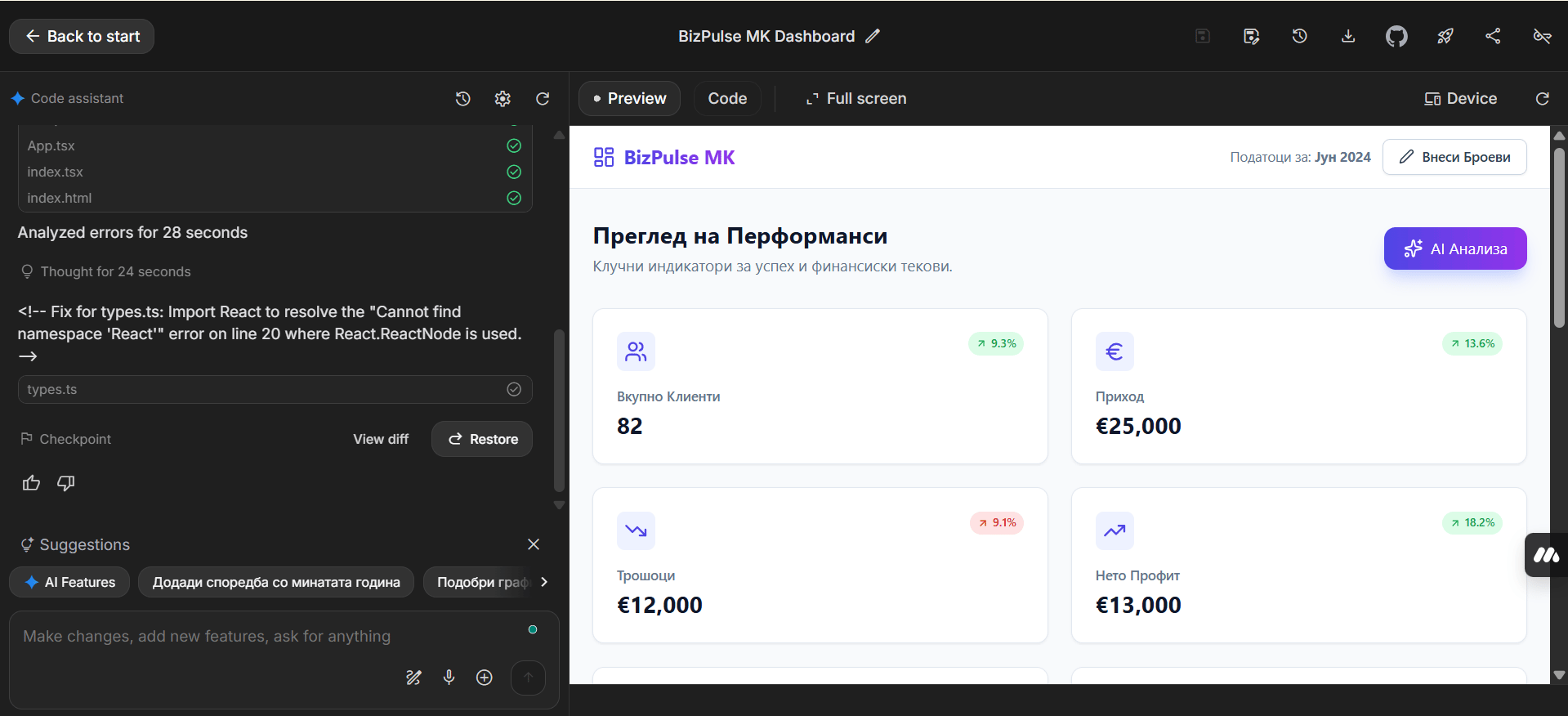The image size is (1568, 716).
Task: Click the download app icon
Action: (1348, 36)
